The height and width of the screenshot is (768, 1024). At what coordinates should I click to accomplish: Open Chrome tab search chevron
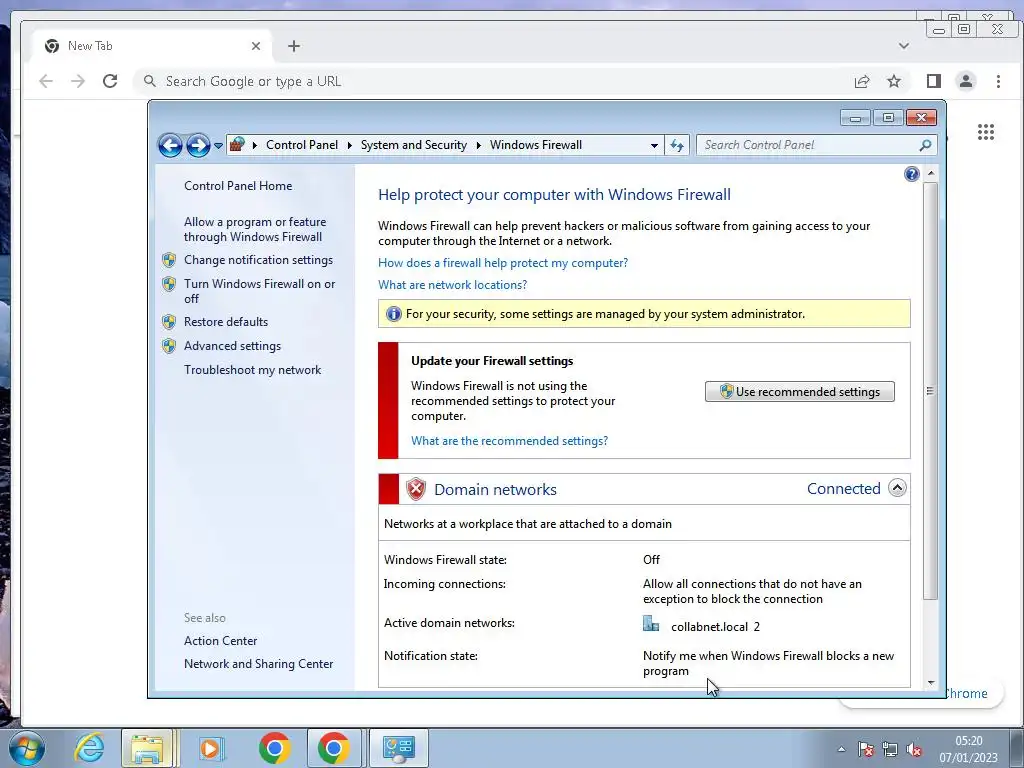pyautogui.click(x=904, y=46)
